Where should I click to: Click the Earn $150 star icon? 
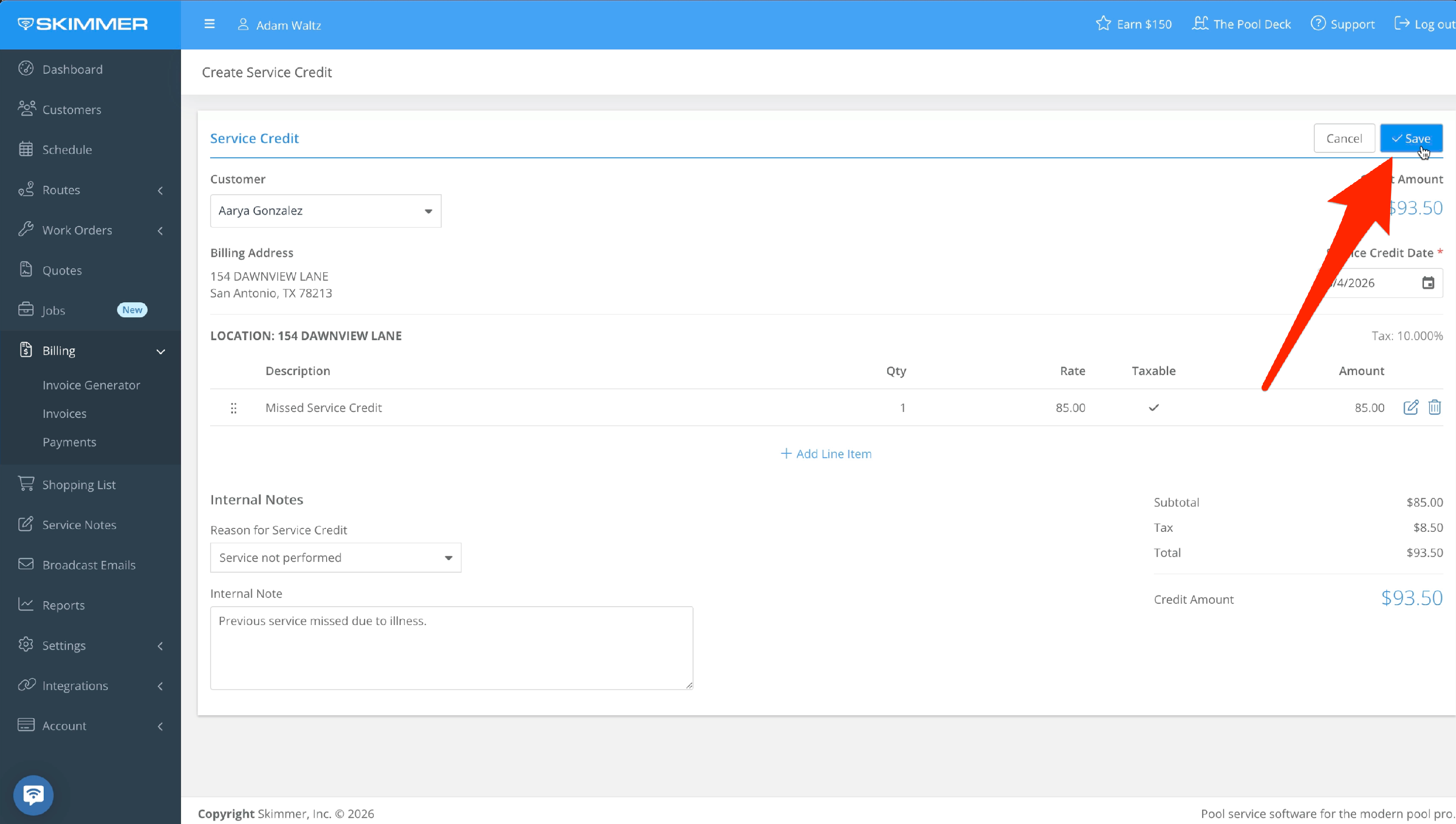(1103, 24)
